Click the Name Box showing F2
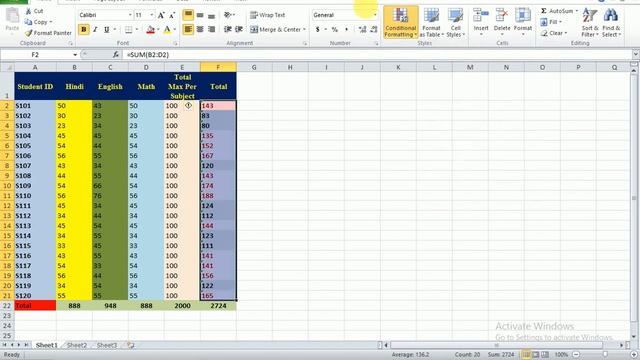 coord(36,55)
